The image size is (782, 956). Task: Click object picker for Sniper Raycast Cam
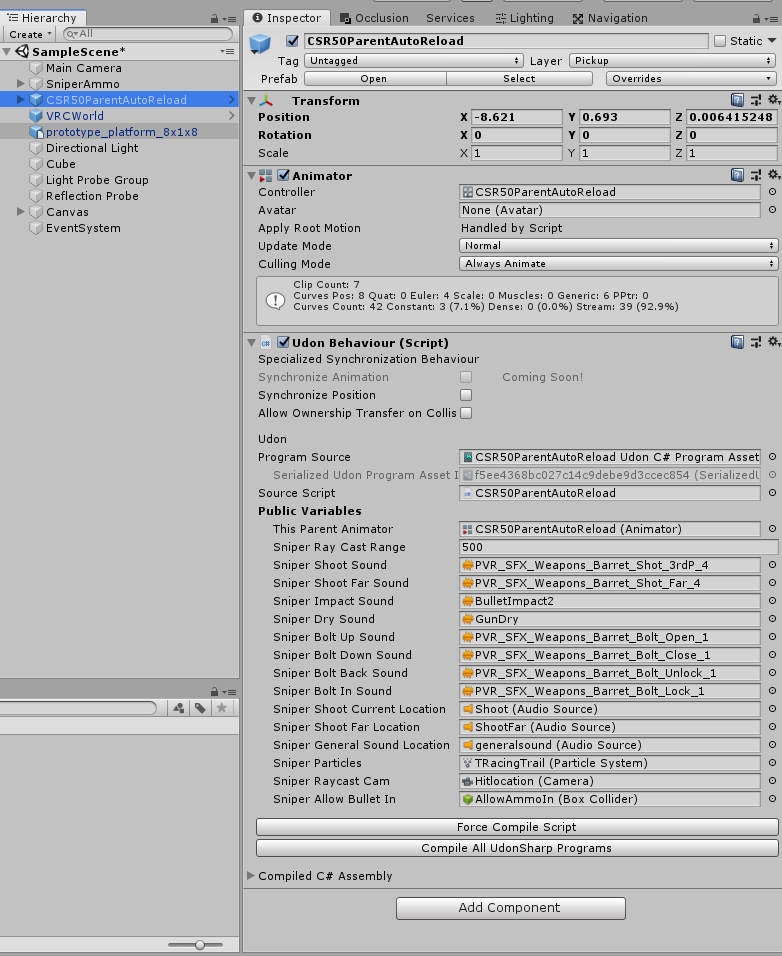coord(772,781)
